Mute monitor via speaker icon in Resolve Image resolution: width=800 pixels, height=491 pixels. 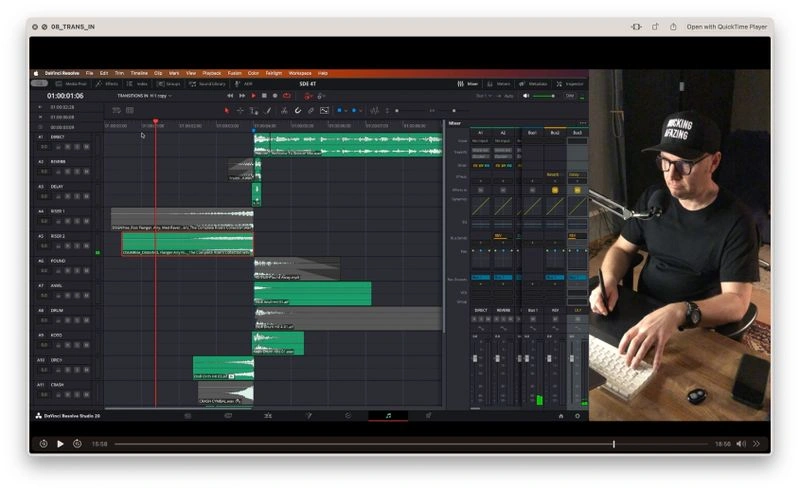[x=526, y=96]
